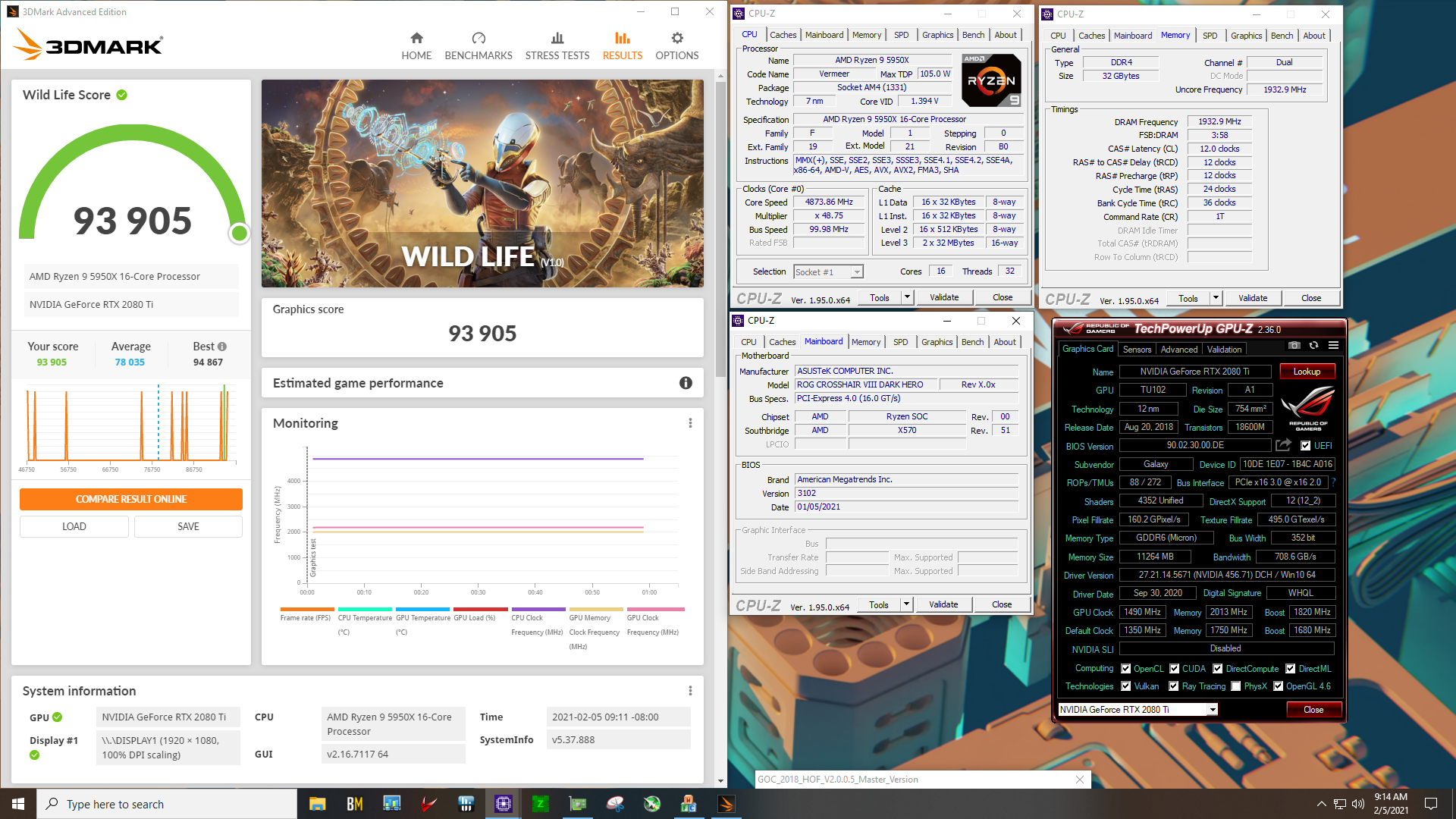Show hidden system tray icons chevron
Screen dimensions: 1456x819
pos(1321,804)
